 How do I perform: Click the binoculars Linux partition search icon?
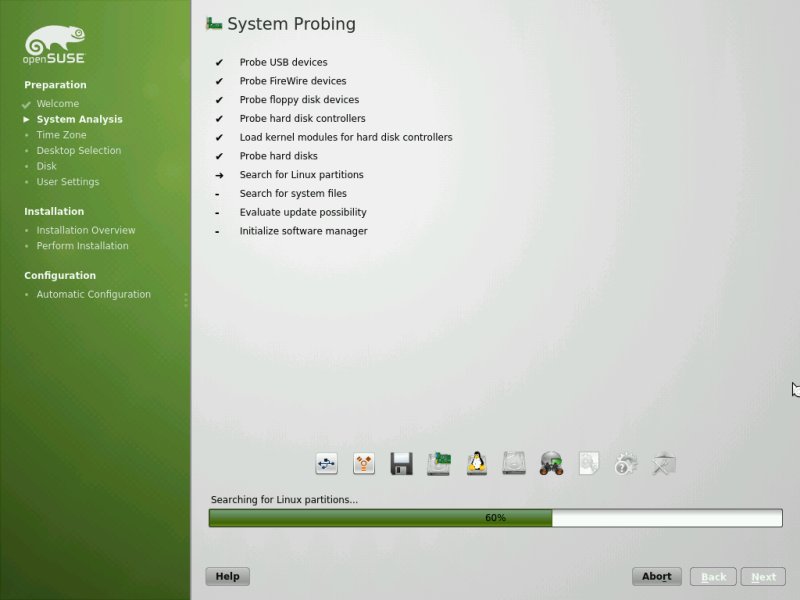pos(552,464)
